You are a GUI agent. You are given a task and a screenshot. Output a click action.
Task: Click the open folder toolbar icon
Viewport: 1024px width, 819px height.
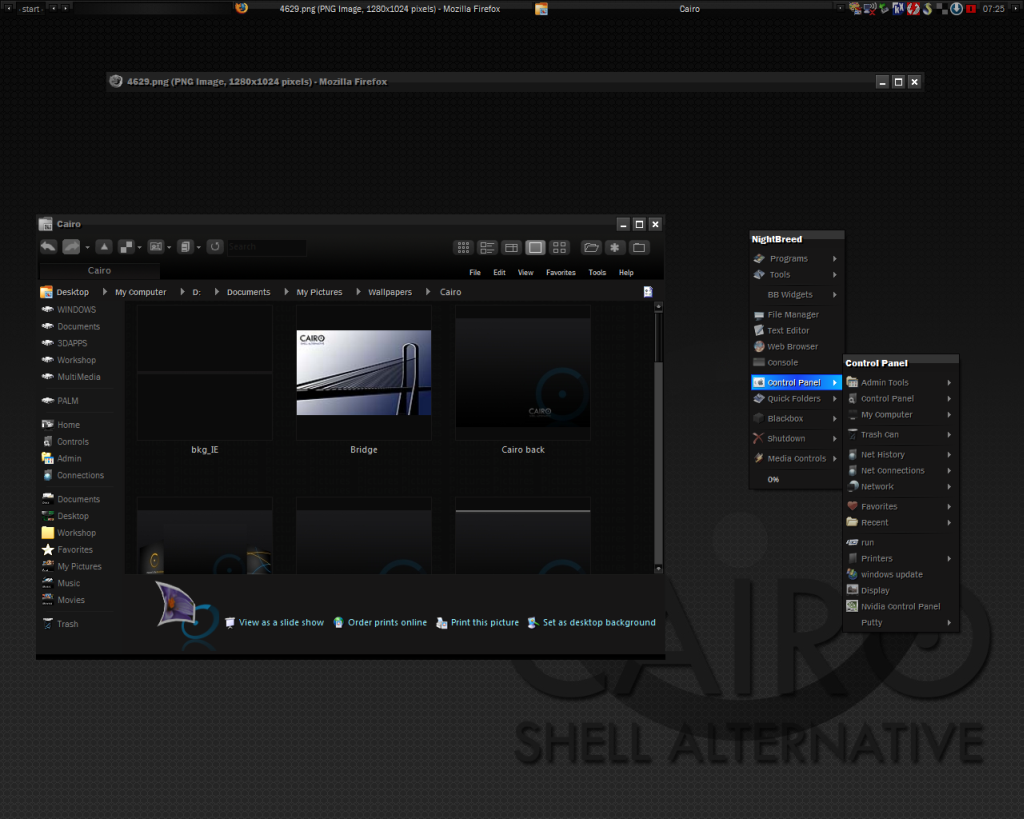pos(591,248)
